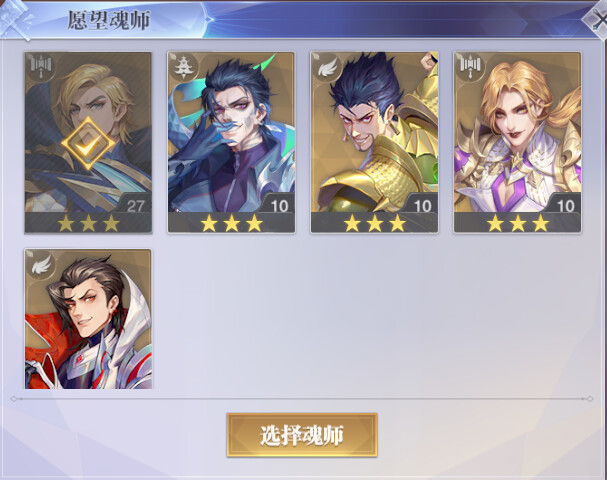Click the three stars under blonde woman card
607x480 pixels.
point(518,223)
